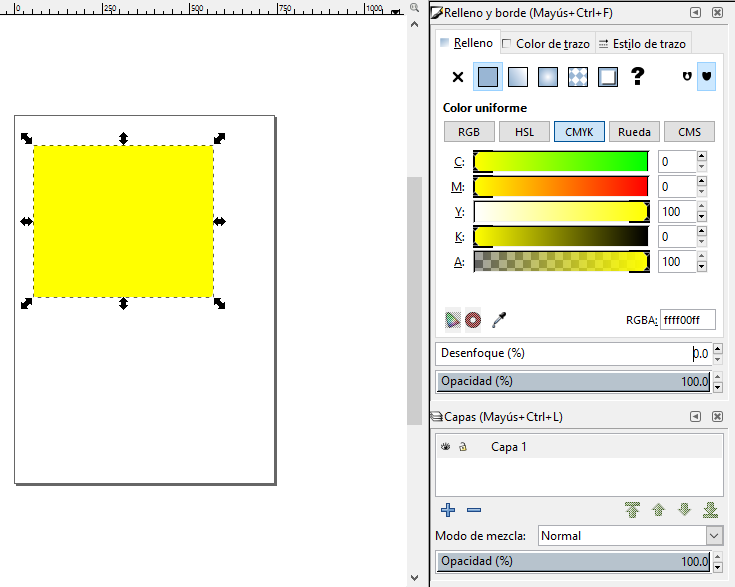Raise layer one step up icon
Viewport: 735px width, 587px height.
pos(659,510)
